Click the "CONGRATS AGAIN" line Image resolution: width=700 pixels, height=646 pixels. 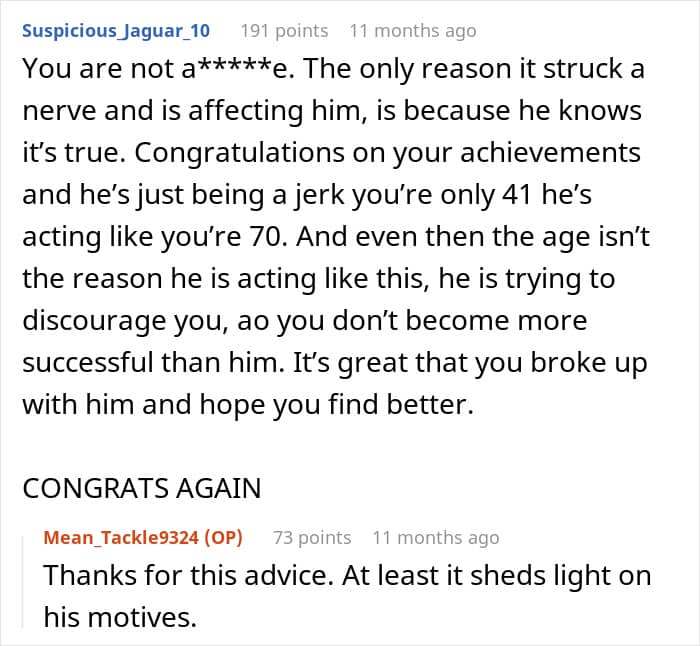142,488
